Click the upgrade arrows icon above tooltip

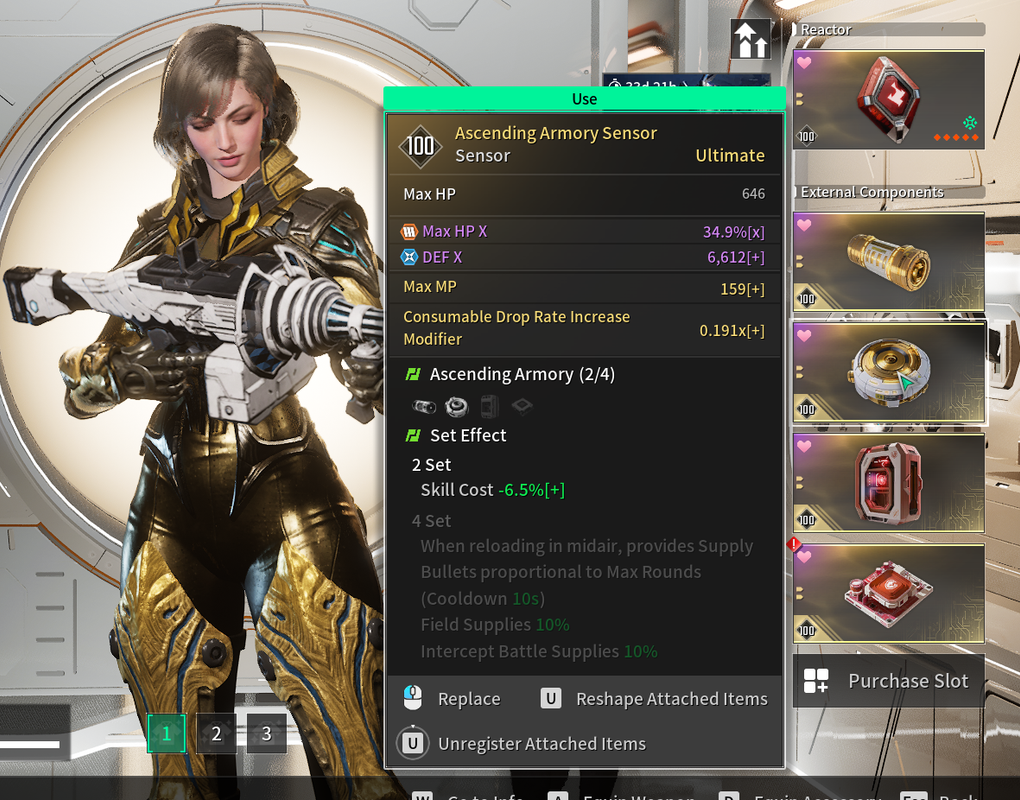tap(751, 39)
